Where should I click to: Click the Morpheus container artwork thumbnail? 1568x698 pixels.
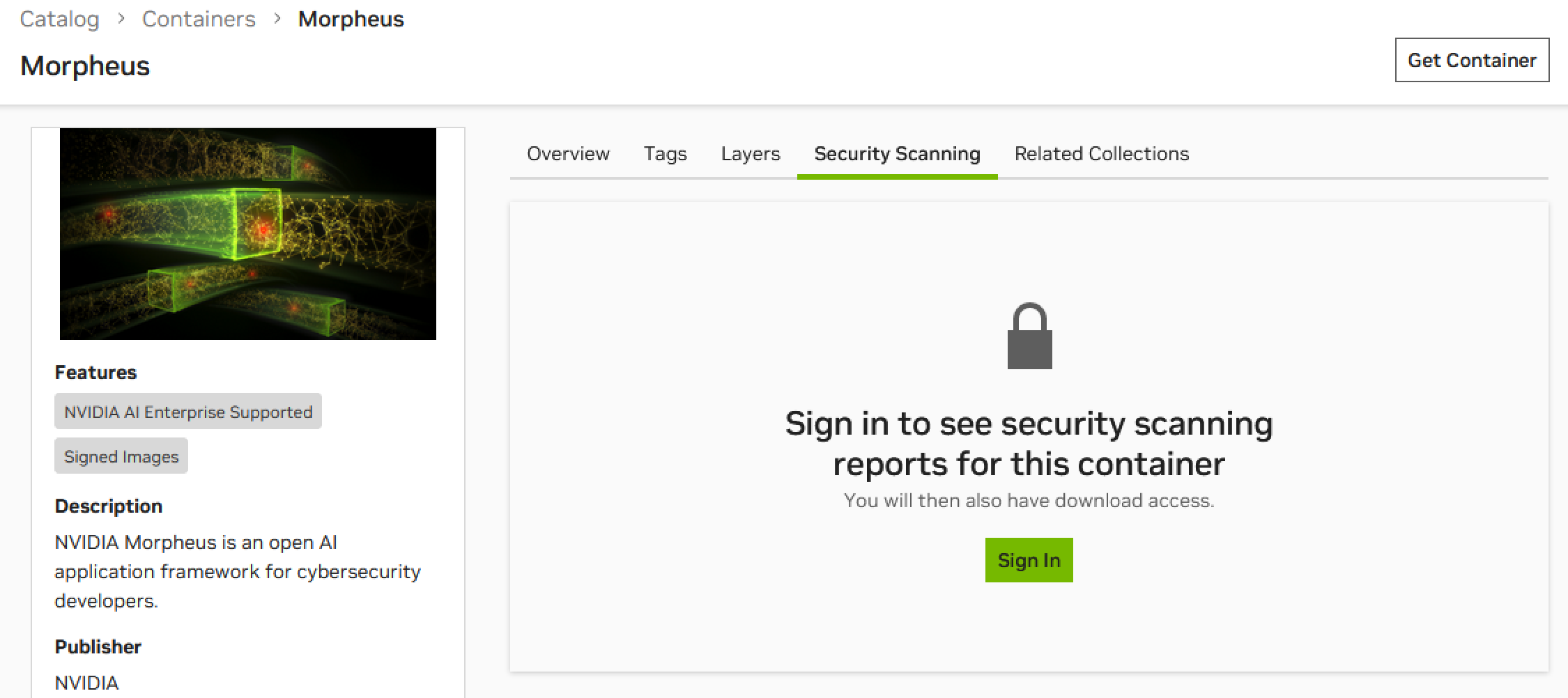tap(247, 233)
